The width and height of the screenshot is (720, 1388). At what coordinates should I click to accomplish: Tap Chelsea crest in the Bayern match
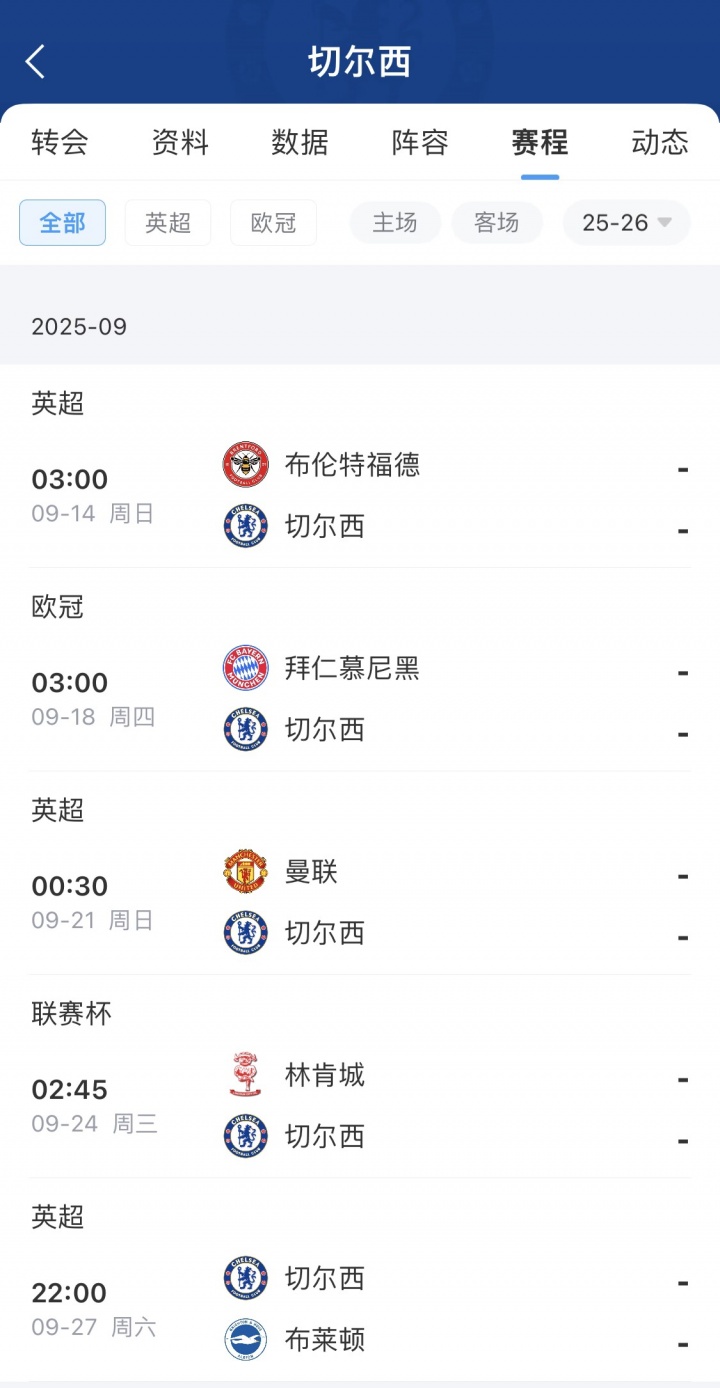tap(245, 730)
